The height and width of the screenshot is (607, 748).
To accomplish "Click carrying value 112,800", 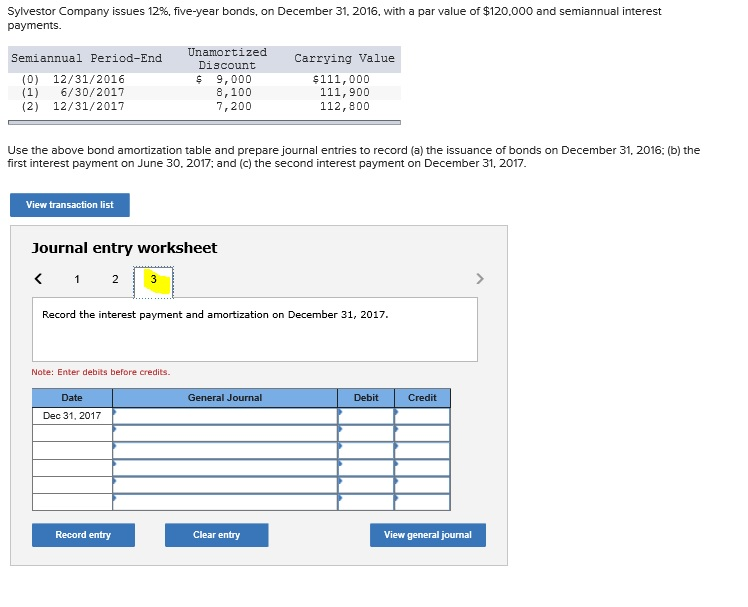I will click(344, 106).
